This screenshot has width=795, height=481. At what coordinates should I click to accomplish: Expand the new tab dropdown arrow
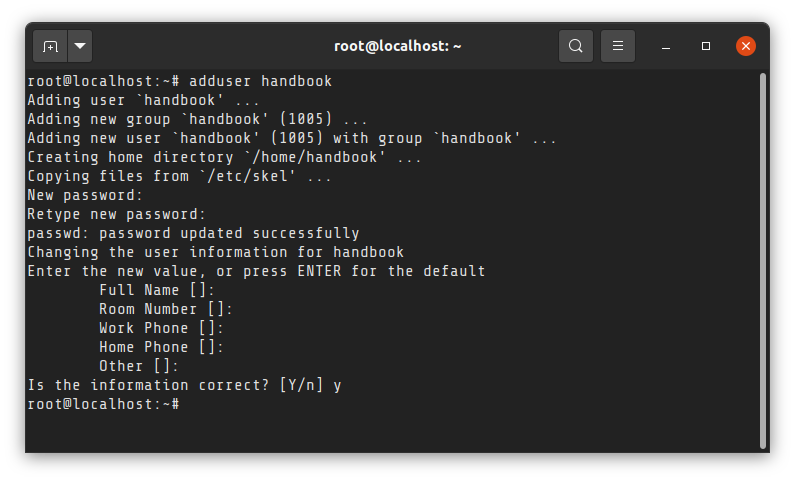pyautogui.click(x=80, y=46)
